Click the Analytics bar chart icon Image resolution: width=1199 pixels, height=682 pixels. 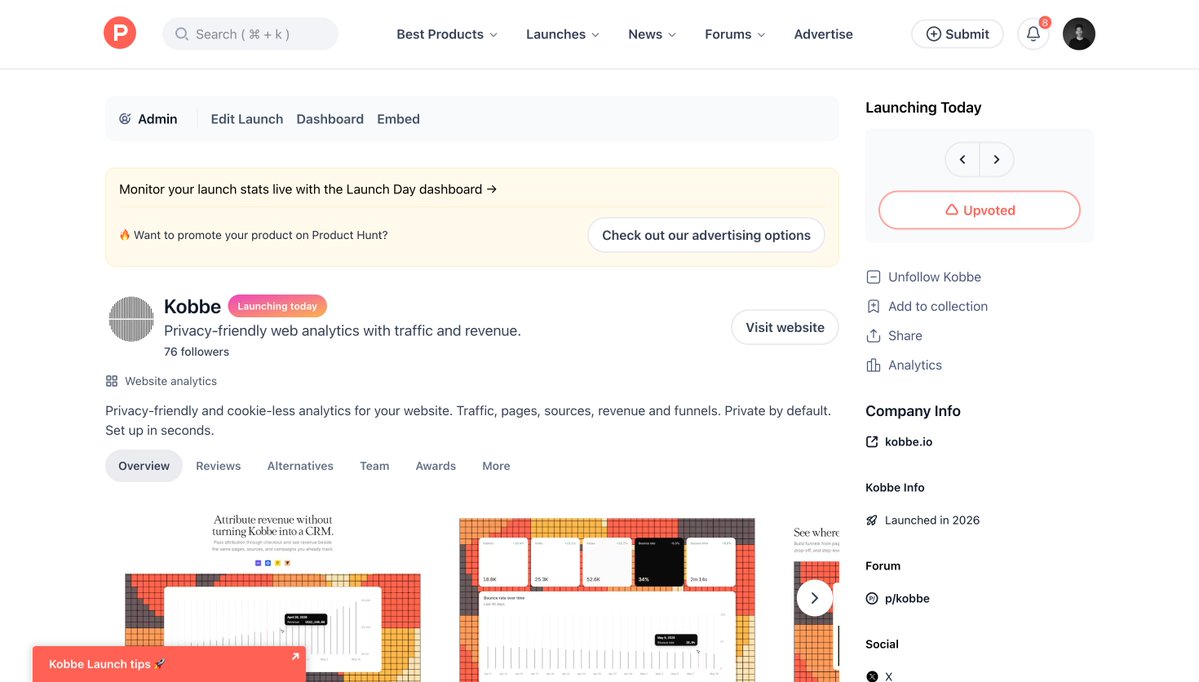[x=873, y=365]
